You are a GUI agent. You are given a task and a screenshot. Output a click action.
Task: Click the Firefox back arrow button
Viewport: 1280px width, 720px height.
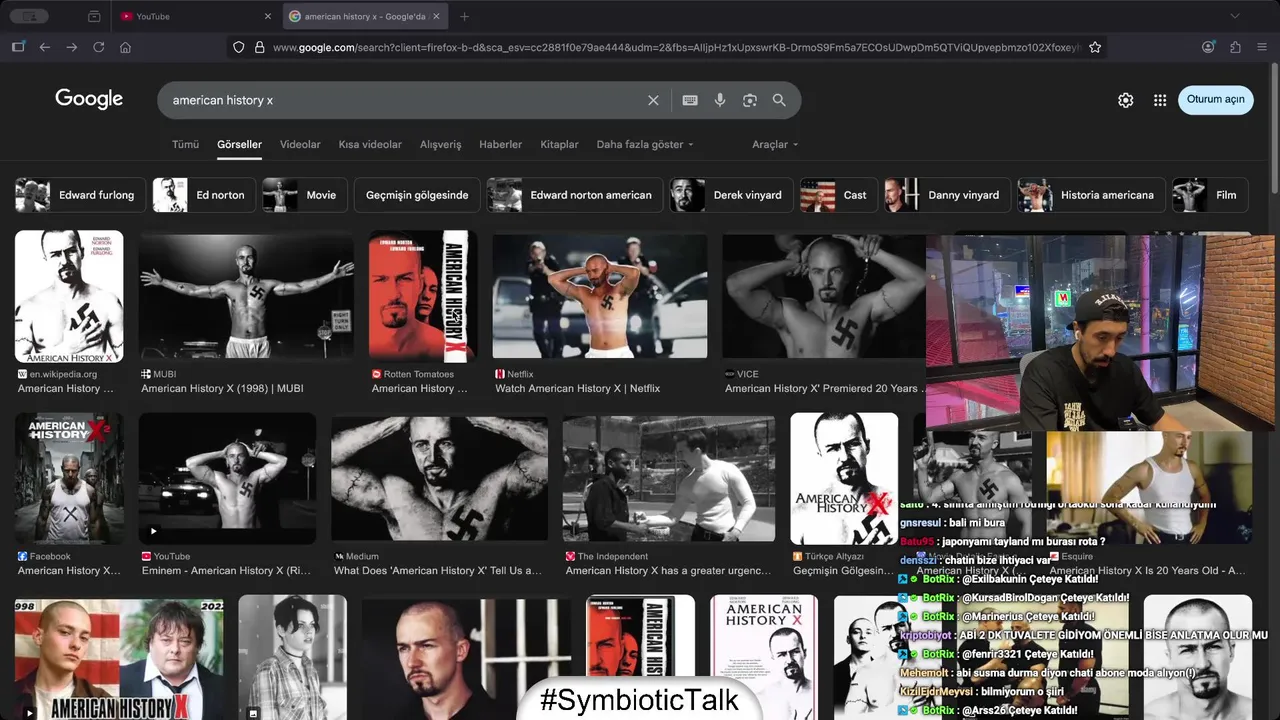click(45, 47)
